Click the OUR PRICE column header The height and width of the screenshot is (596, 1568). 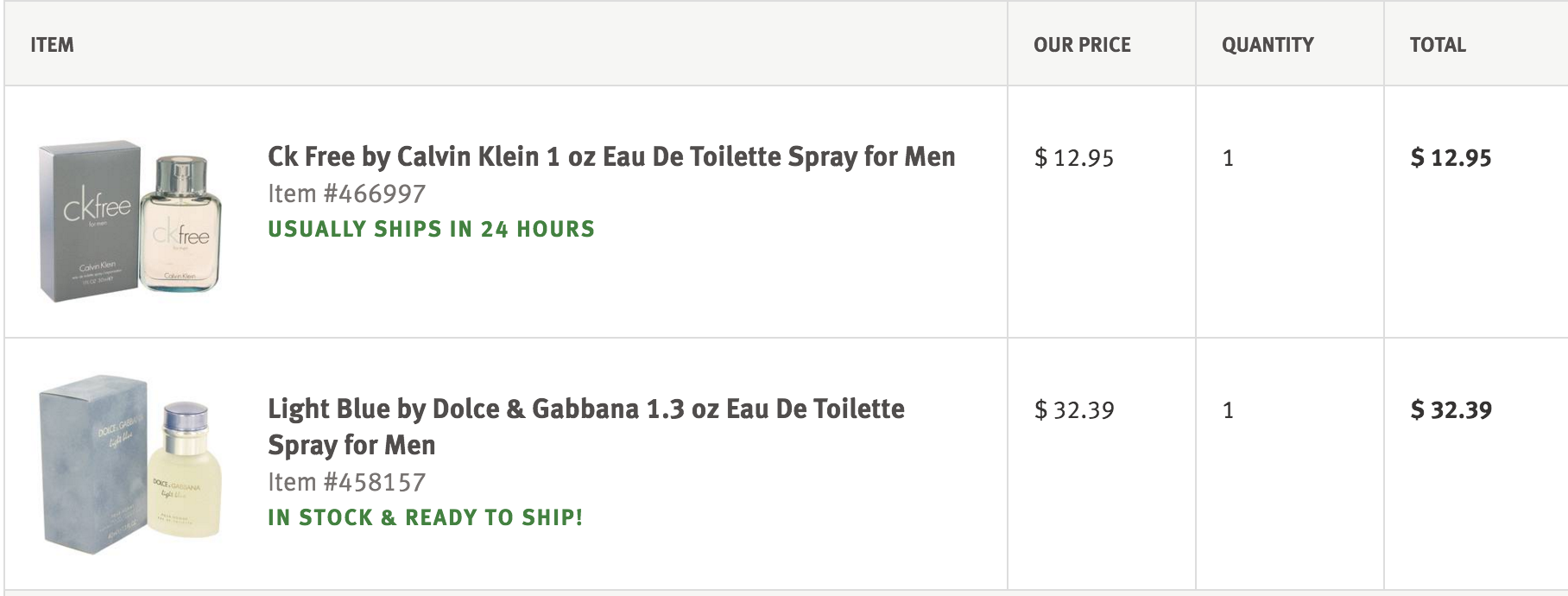1082,45
